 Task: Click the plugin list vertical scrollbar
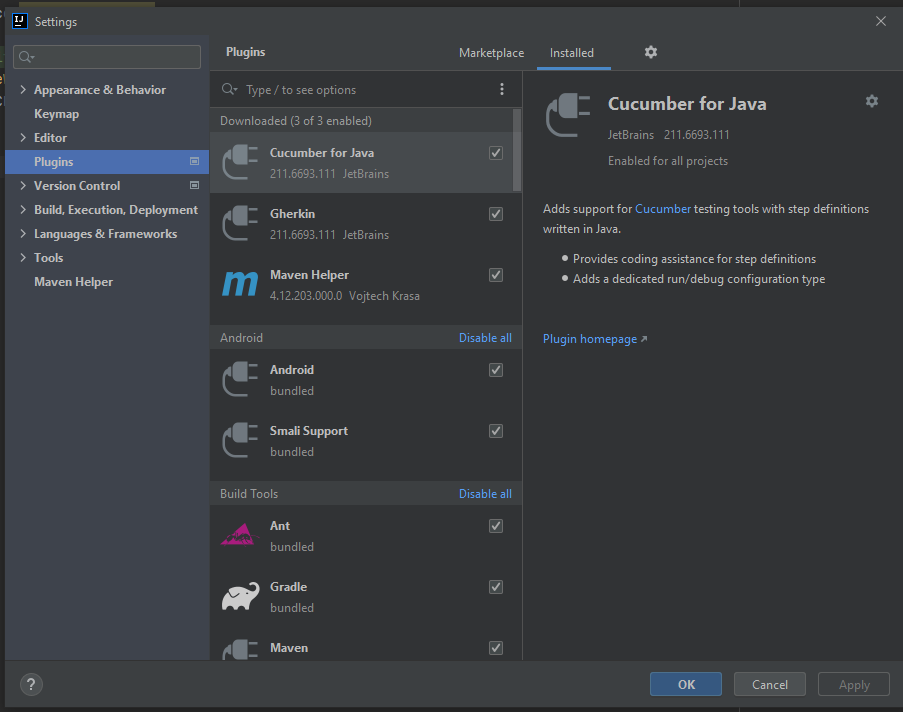click(517, 150)
